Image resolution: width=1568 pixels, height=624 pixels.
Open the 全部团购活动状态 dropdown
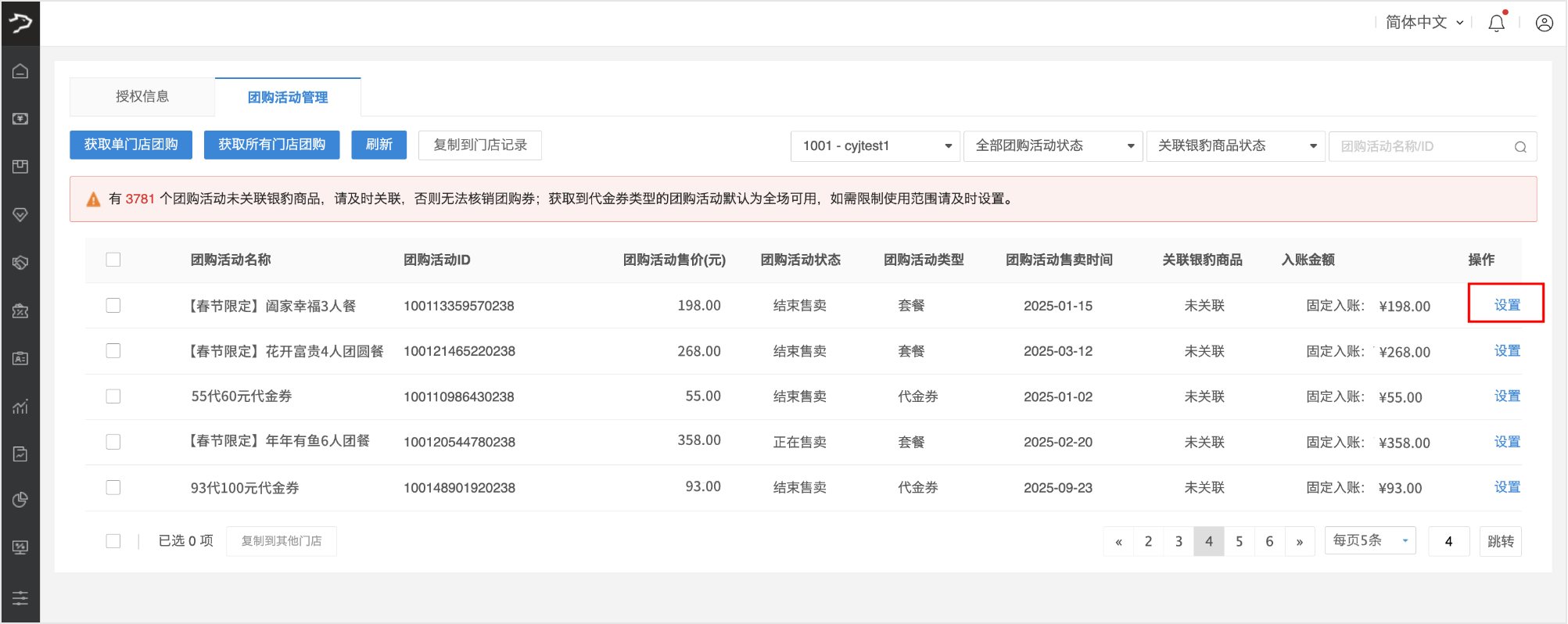[1053, 146]
